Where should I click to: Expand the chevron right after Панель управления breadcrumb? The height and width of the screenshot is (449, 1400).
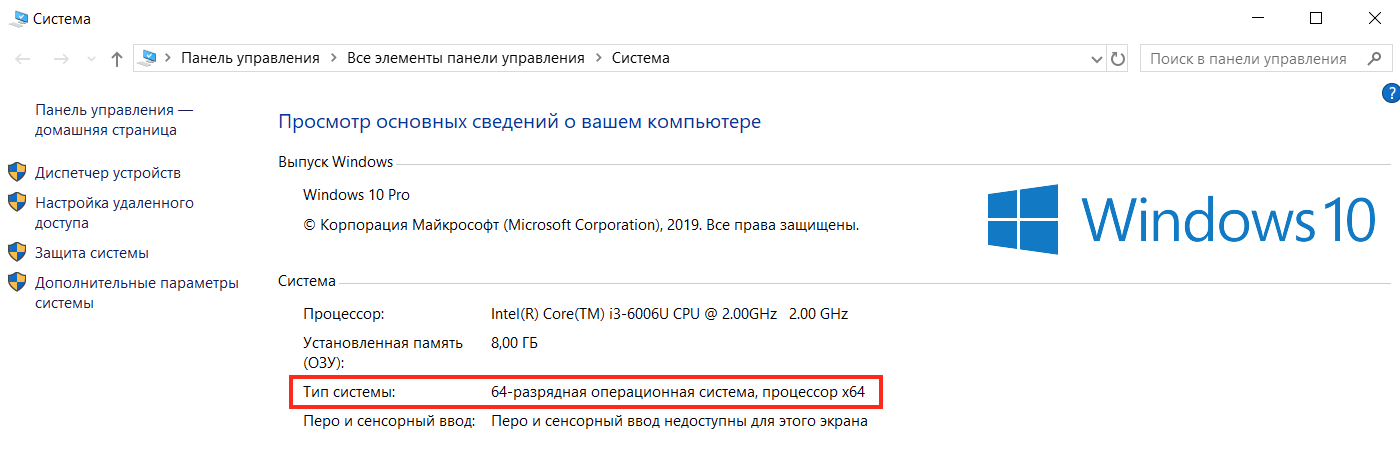(x=333, y=58)
